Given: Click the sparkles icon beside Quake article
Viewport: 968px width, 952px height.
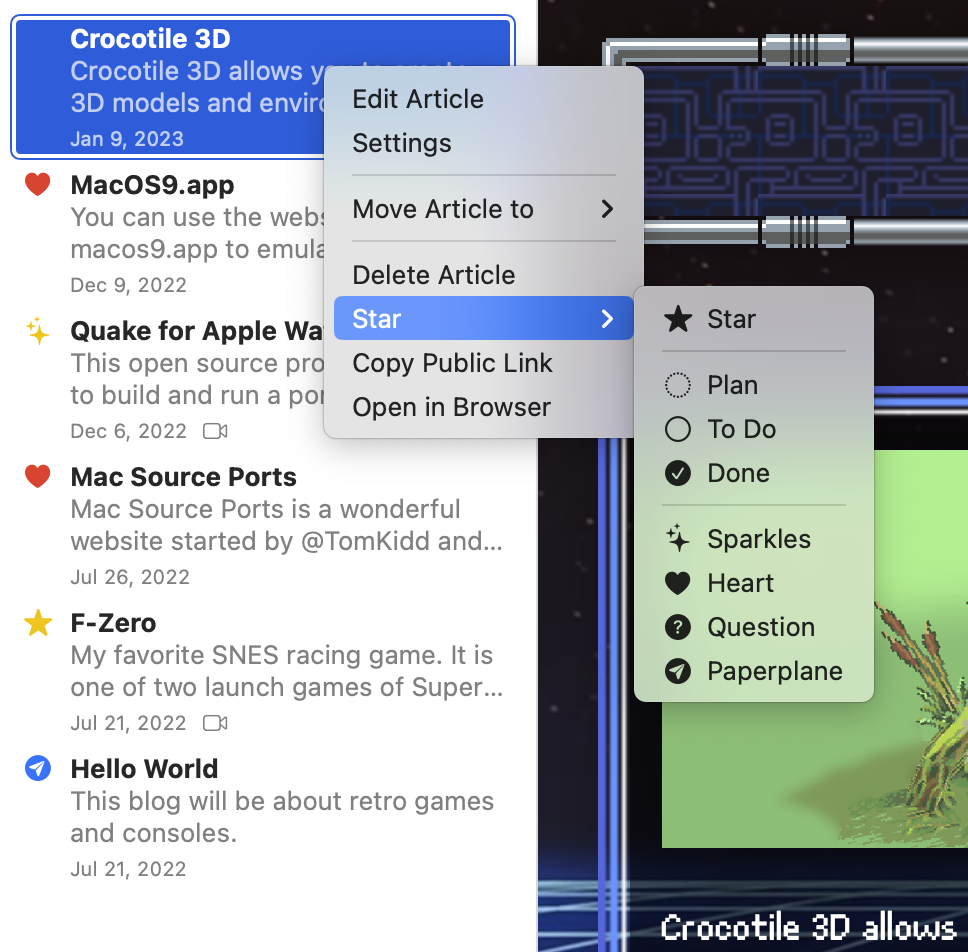Looking at the screenshot, I should 37,331.
